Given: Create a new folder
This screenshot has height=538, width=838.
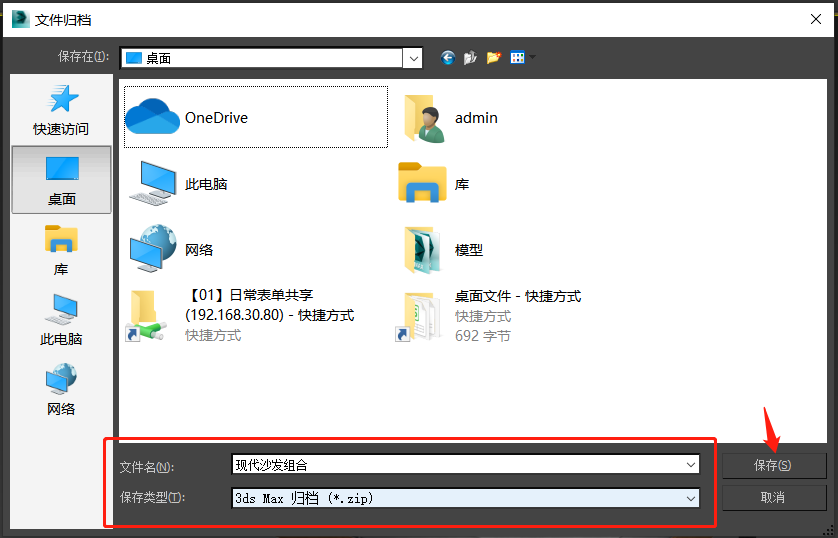Looking at the screenshot, I should click(x=493, y=58).
